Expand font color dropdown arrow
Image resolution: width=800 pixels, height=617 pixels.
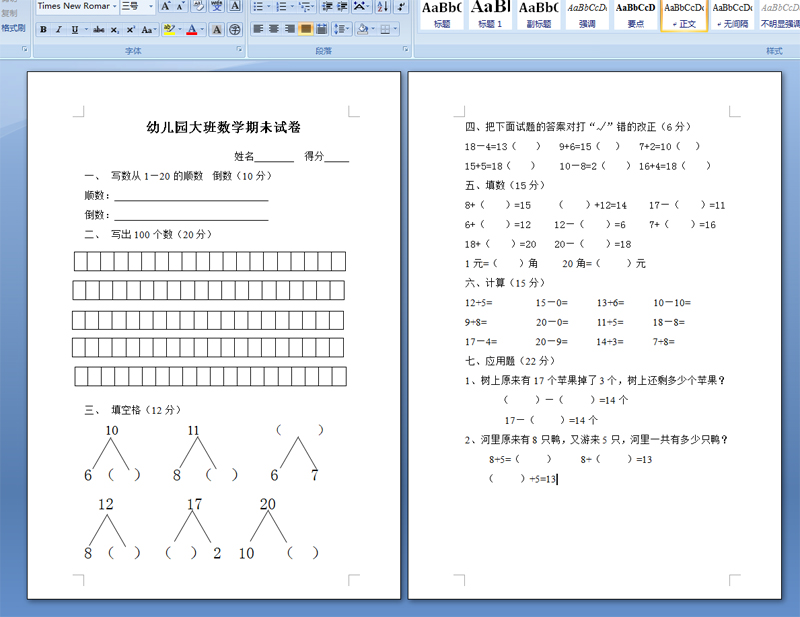(x=202, y=30)
